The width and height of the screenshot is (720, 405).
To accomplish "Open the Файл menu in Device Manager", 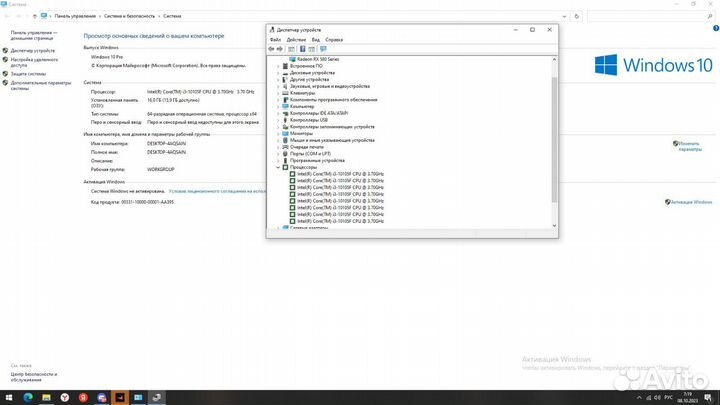I will click(275, 40).
